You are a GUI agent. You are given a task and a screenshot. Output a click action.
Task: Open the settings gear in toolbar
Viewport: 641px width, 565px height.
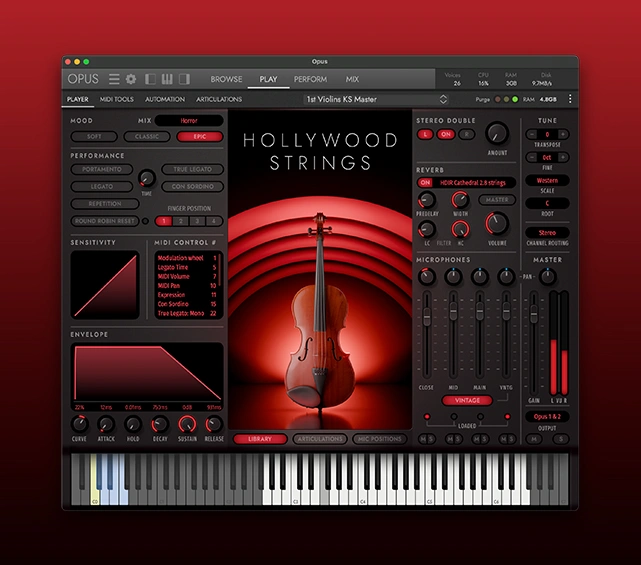[x=131, y=79]
